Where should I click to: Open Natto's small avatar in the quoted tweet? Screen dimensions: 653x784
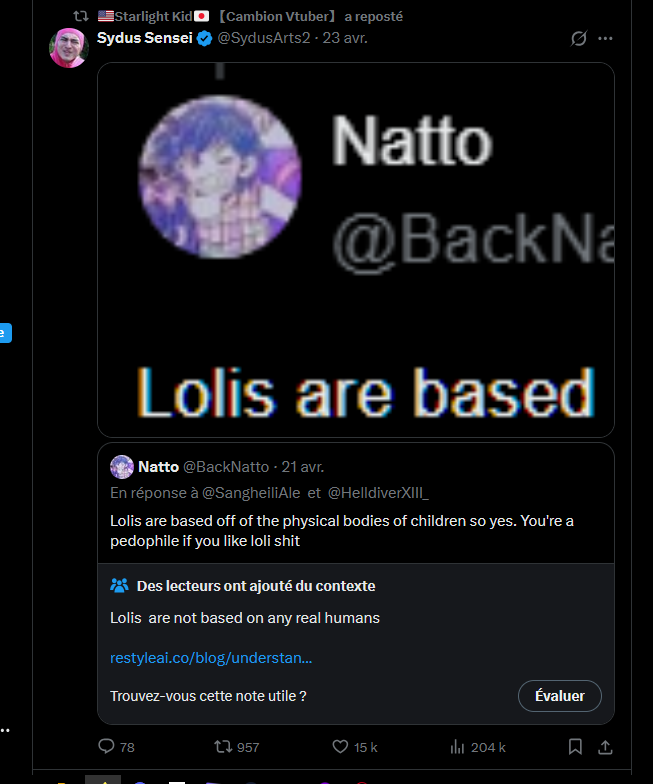click(122, 467)
